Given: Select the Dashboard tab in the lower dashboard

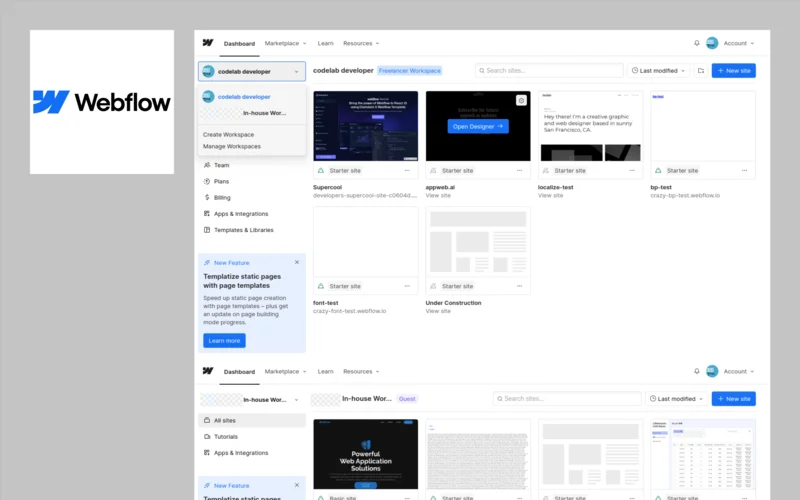Looking at the screenshot, I should (239, 372).
